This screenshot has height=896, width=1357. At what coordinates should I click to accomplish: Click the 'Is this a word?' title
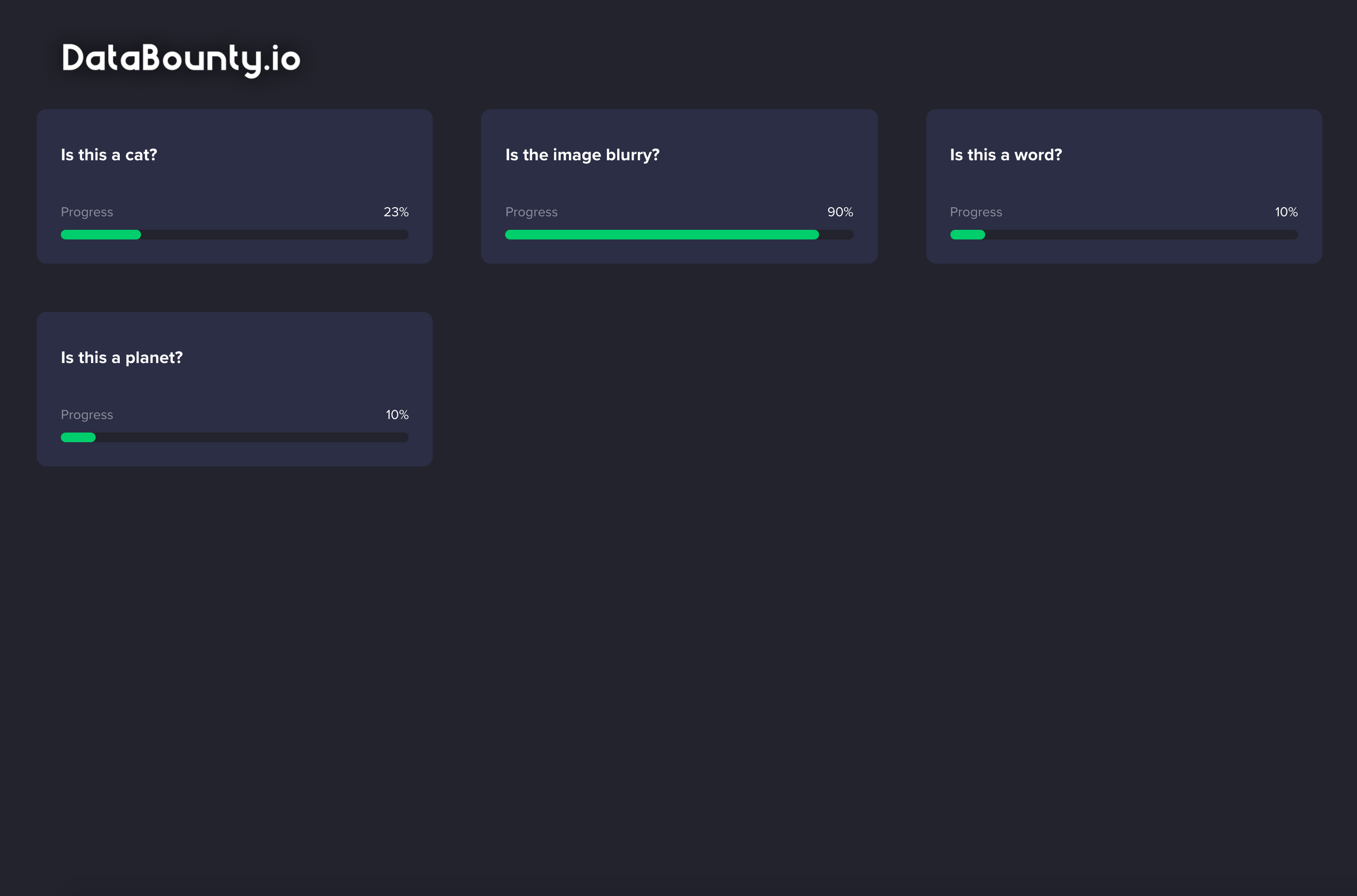[1005, 155]
